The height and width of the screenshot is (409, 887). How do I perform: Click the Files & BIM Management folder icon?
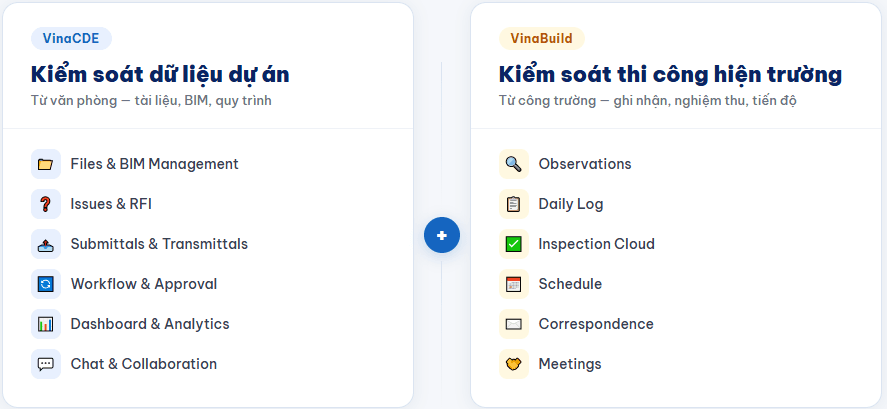(x=46, y=164)
